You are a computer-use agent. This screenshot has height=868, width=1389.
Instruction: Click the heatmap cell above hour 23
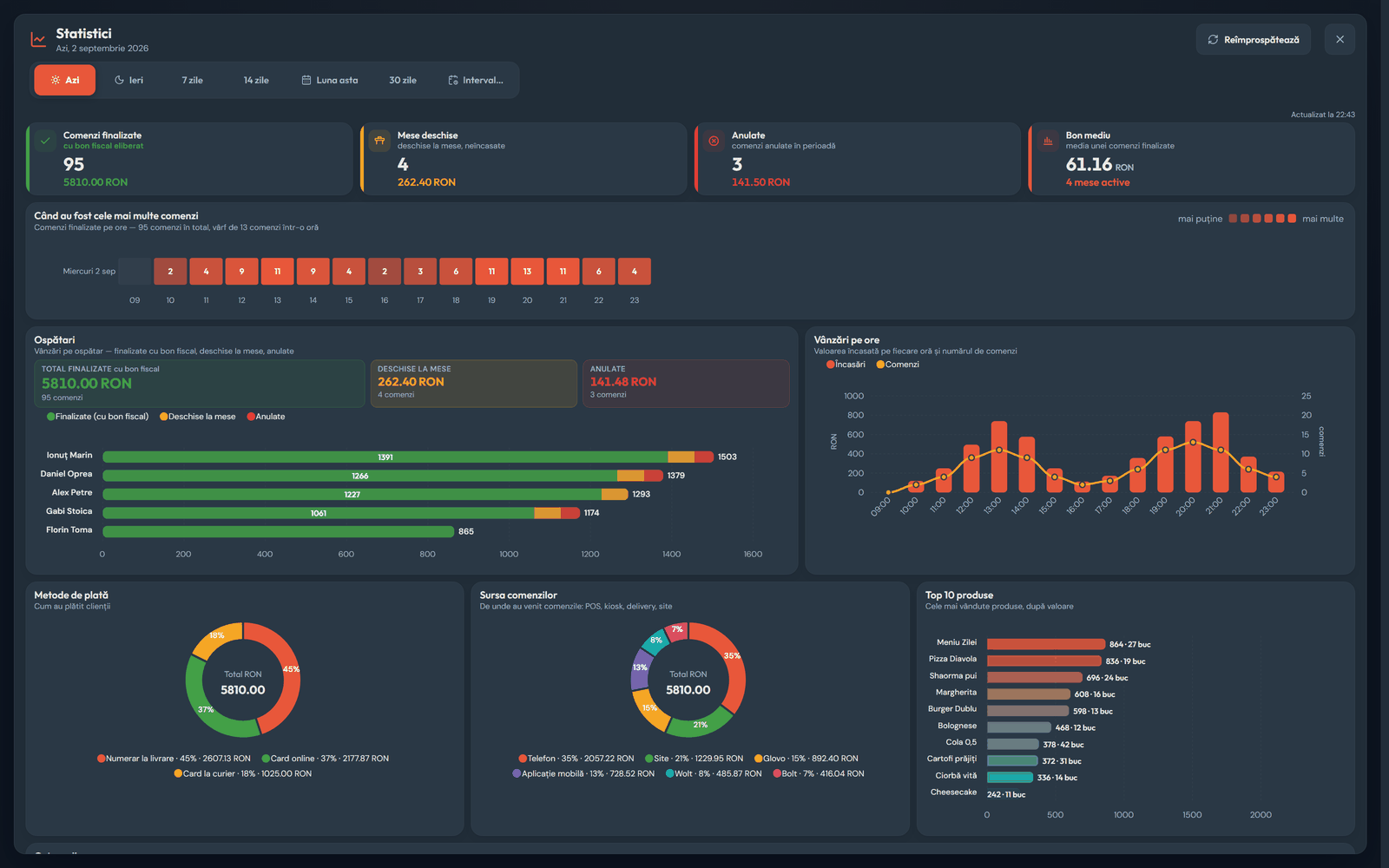point(635,272)
